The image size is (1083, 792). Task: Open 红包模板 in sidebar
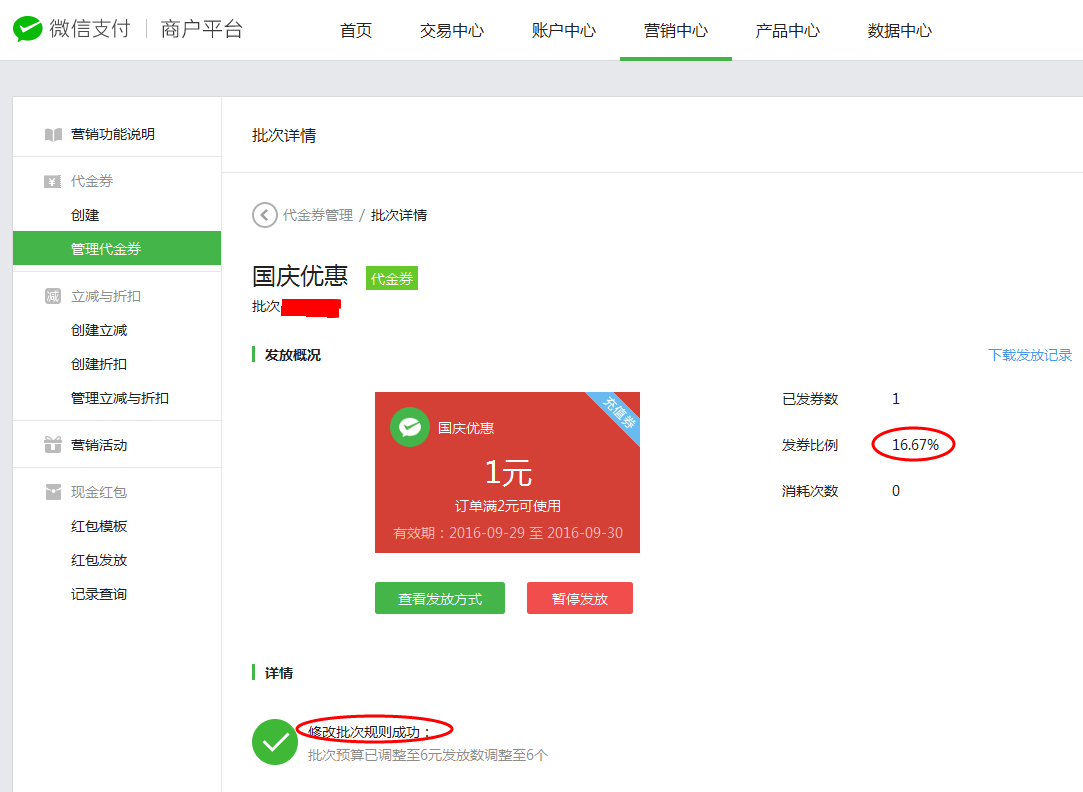(99, 526)
